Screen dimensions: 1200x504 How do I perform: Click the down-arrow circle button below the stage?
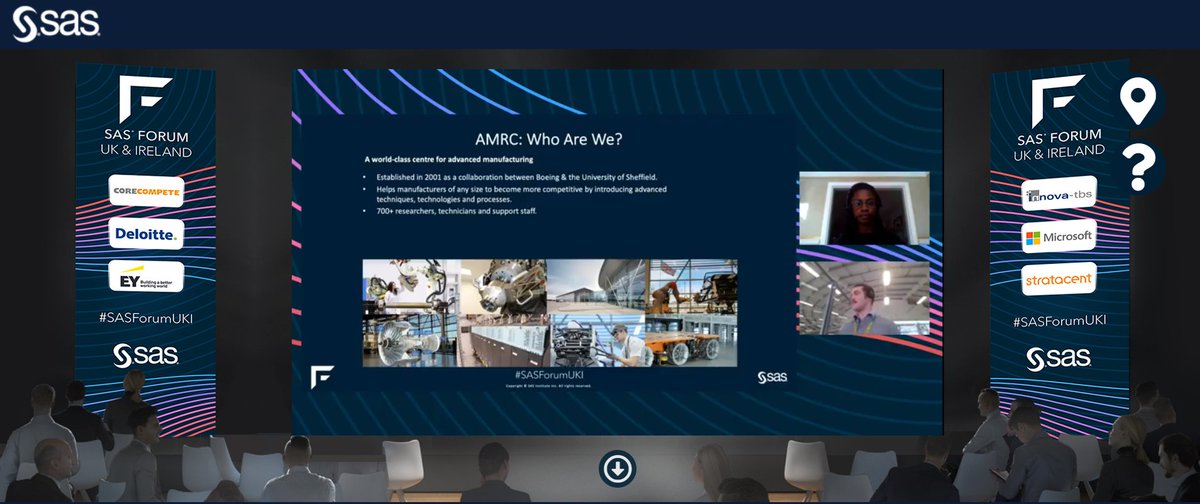(x=617, y=467)
